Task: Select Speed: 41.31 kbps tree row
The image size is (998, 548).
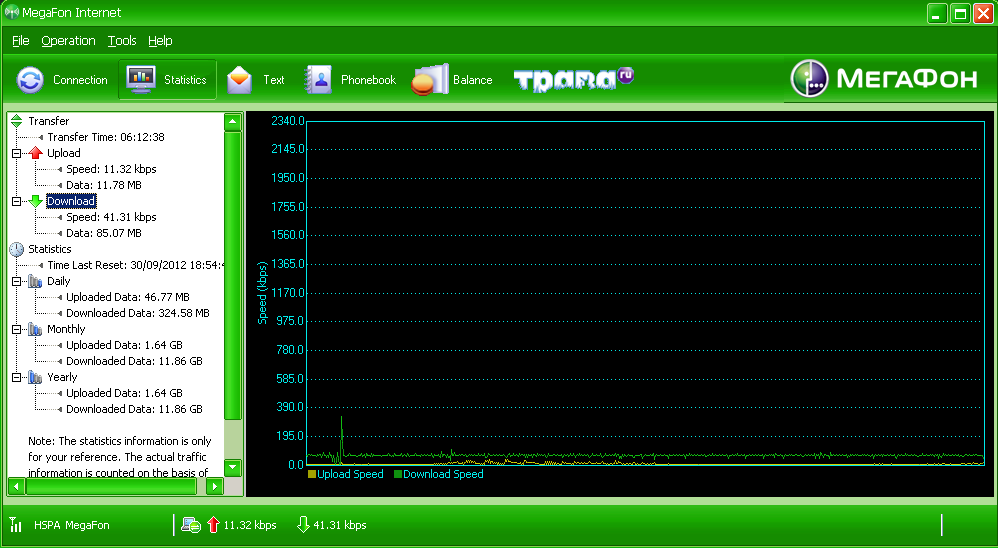Action: [x=111, y=217]
